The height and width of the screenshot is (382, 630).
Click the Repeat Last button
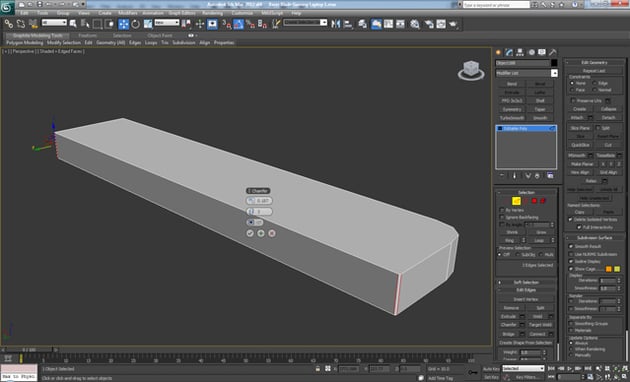[x=594, y=71]
